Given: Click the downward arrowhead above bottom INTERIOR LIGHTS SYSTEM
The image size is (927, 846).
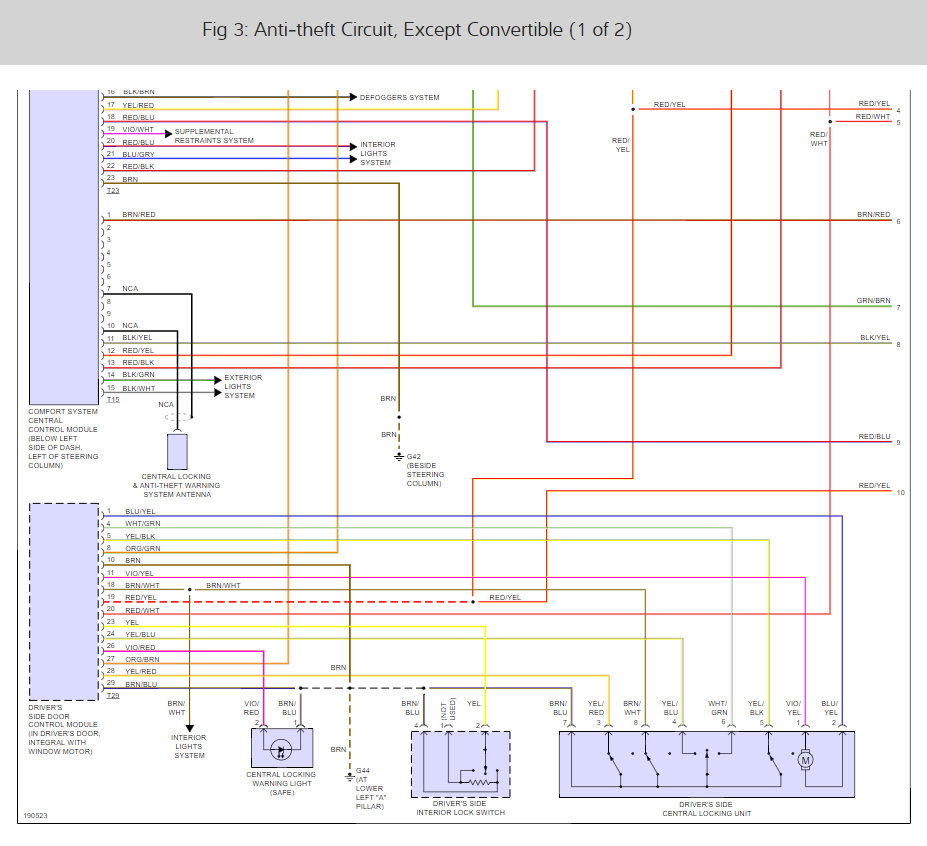Looking at the screenshot, I should coord(190,728).
